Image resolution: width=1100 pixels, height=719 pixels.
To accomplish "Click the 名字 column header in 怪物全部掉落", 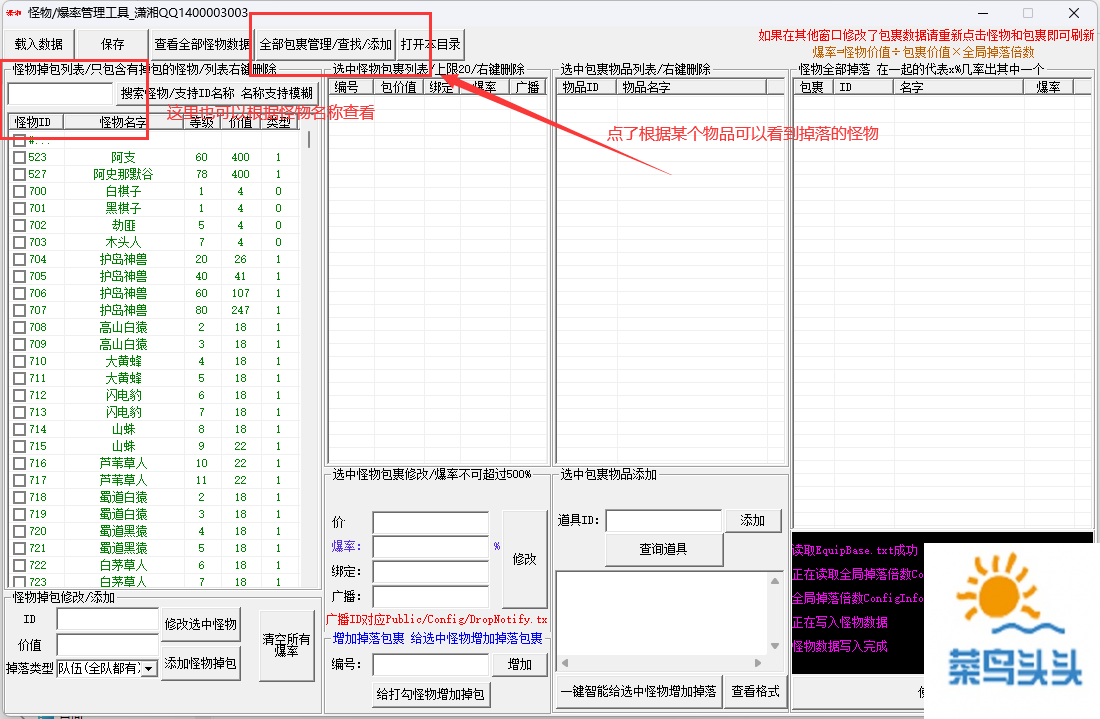I will click(x=958, y=87).
